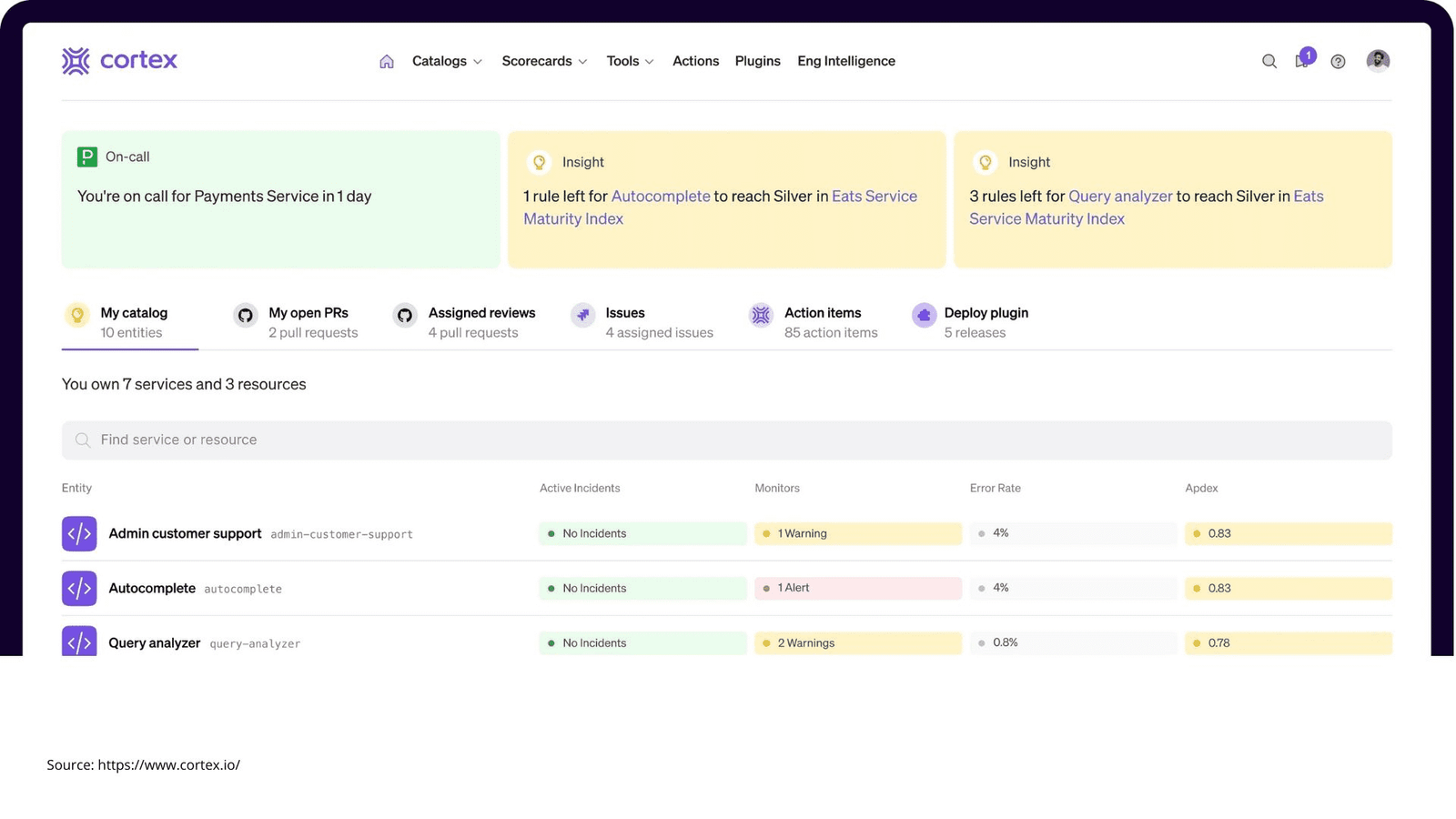This screenshot has width=1456, height=819.
Task: Click the Autocomplete entity code icon
Action: click(79, 589)
